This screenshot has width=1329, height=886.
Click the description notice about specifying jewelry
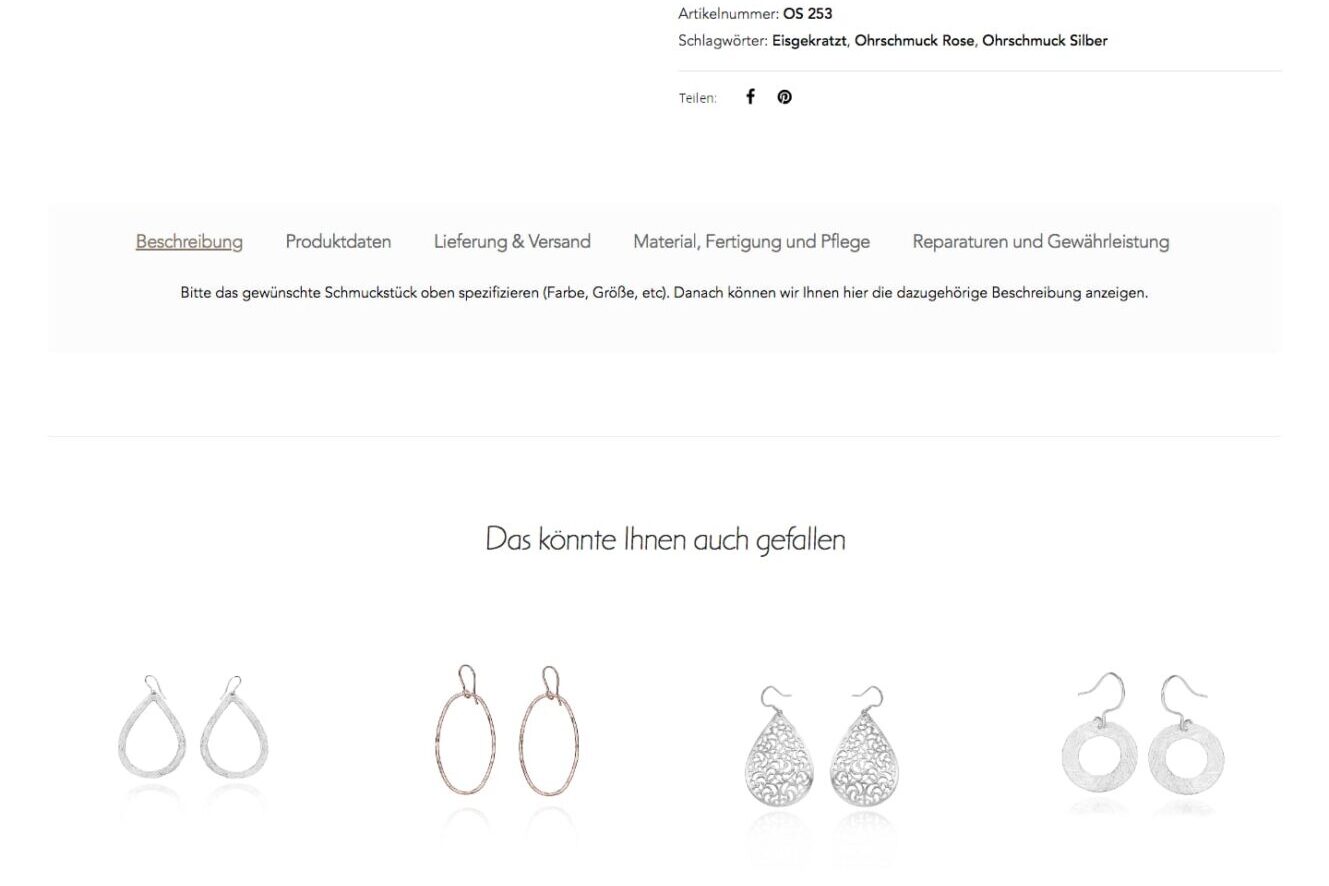[664, 294]
